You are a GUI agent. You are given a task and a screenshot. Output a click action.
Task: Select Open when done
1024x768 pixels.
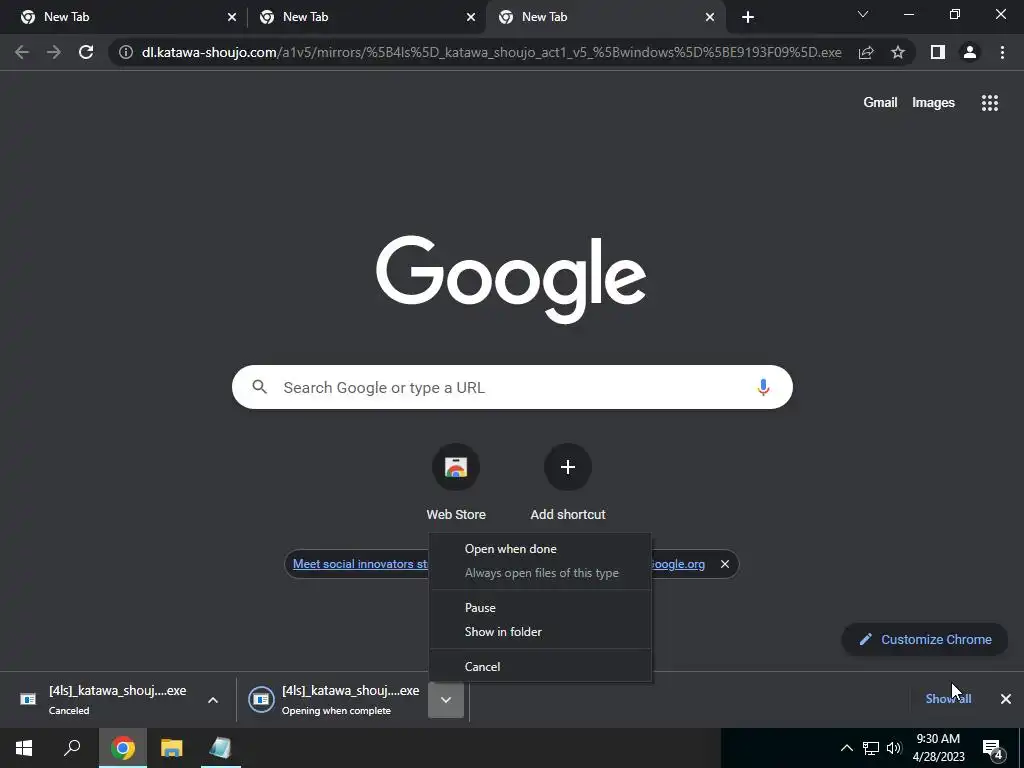tap(511, 549)
